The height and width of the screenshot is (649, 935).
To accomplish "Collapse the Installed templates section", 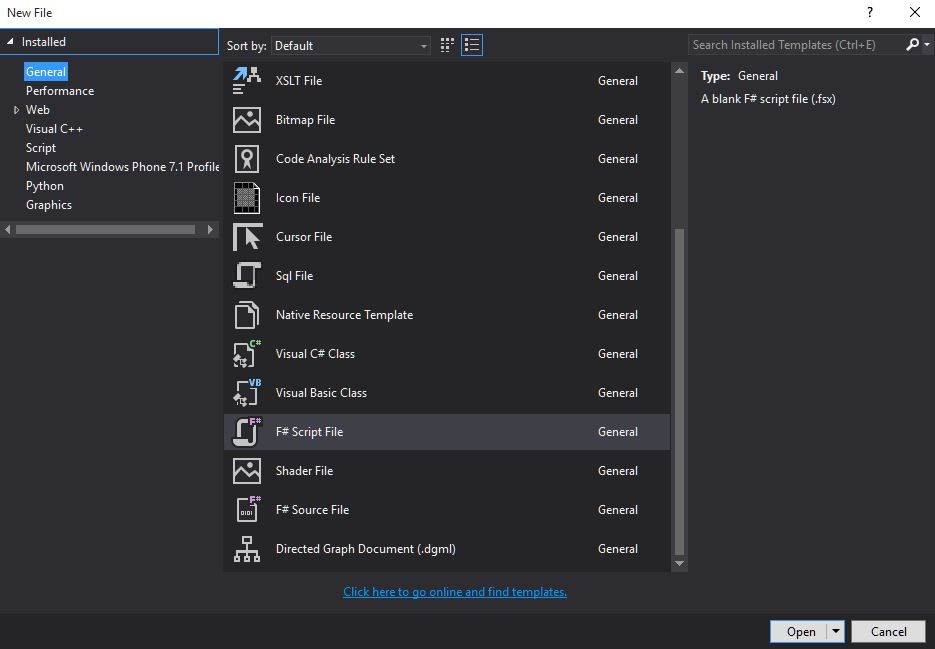I will coord(11,42).
